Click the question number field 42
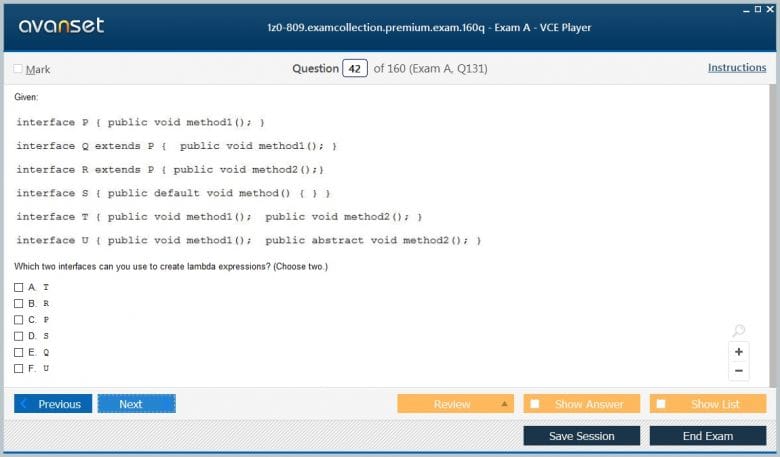The image size is (780, 457). tap(355, 69)
